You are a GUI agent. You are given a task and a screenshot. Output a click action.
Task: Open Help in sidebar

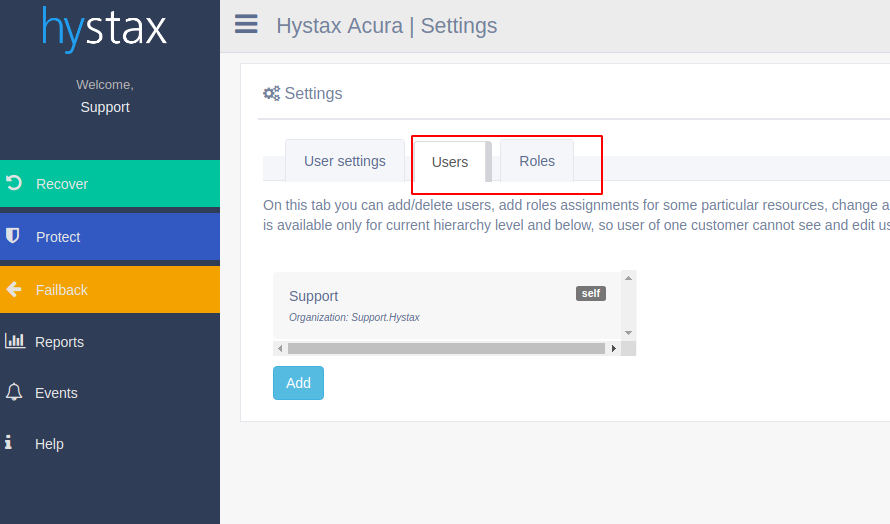click(49, 444)
